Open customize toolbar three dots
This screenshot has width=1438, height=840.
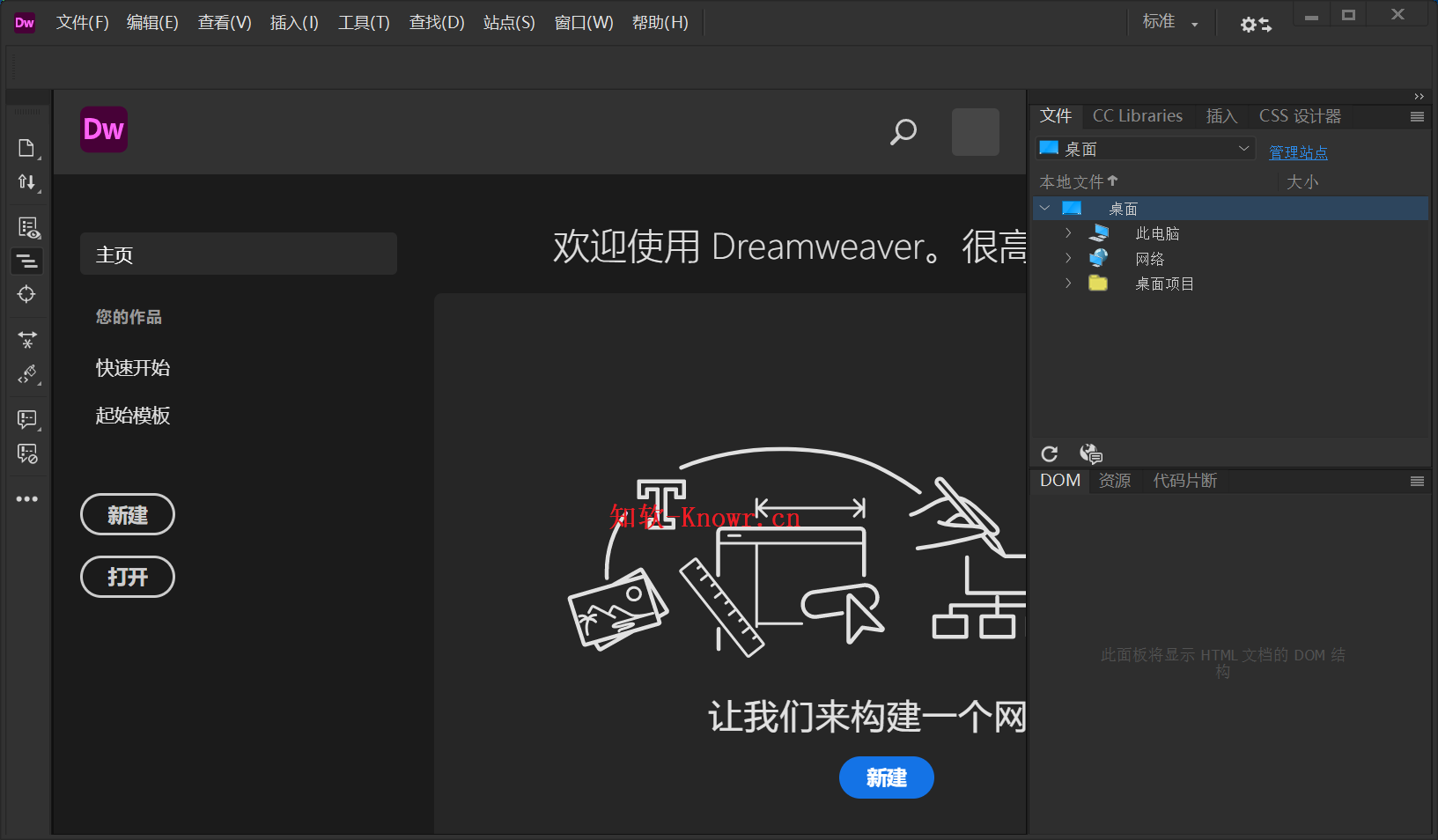point(27,499)
